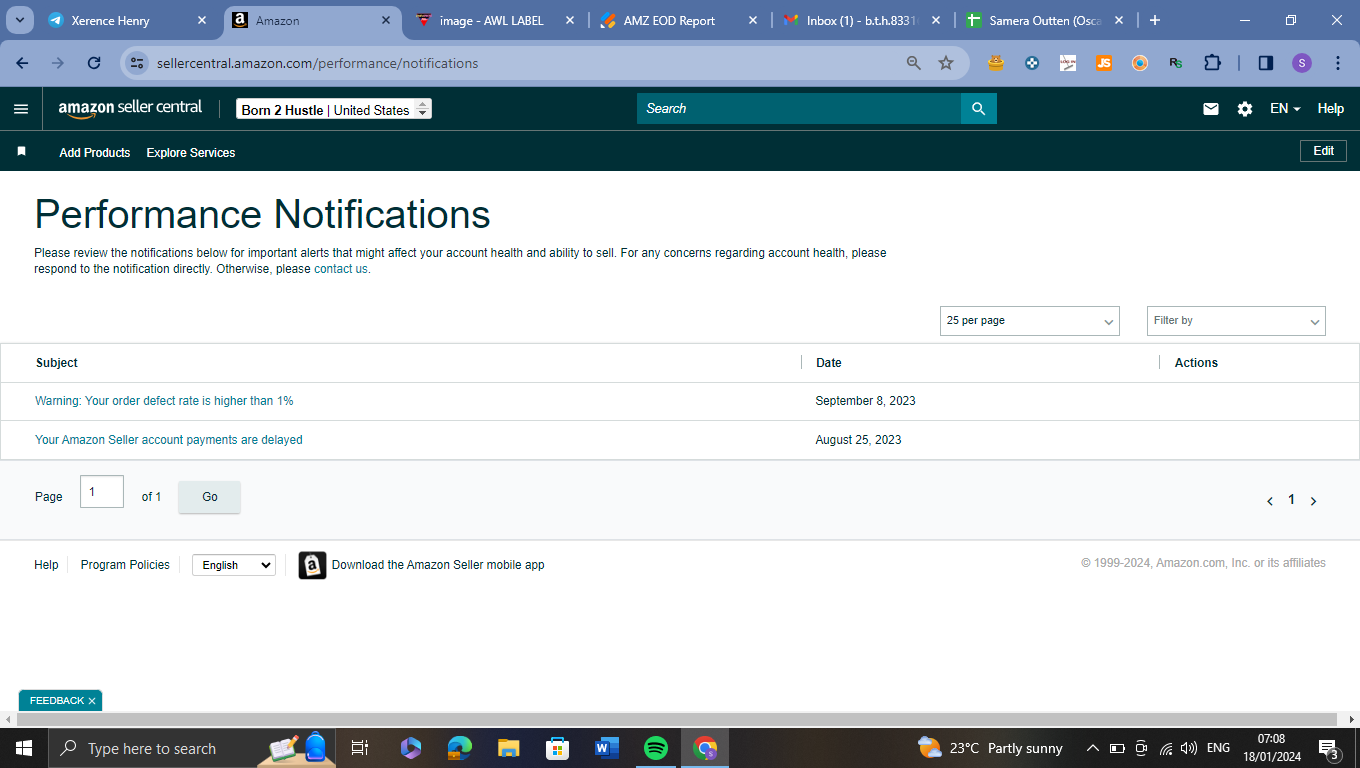Launch Microsoft Edge from the taskbar
The width and height of the screenshot is (1360, 768).
[459, 748]
